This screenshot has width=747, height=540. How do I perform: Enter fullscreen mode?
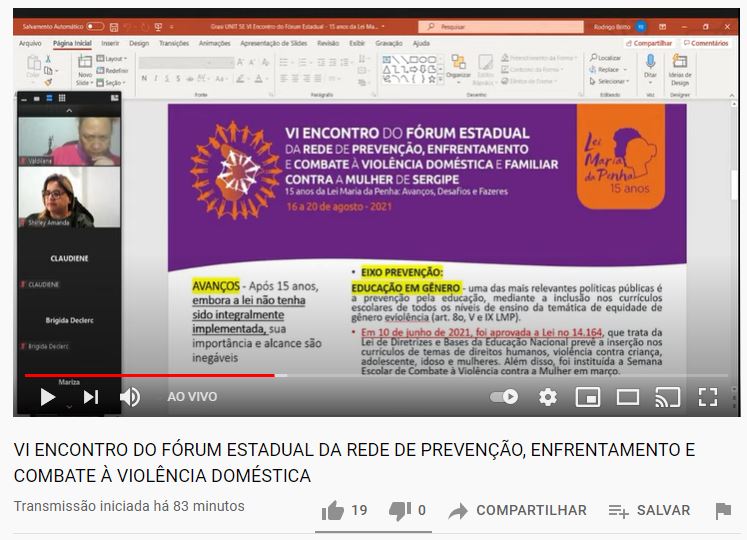707,397
